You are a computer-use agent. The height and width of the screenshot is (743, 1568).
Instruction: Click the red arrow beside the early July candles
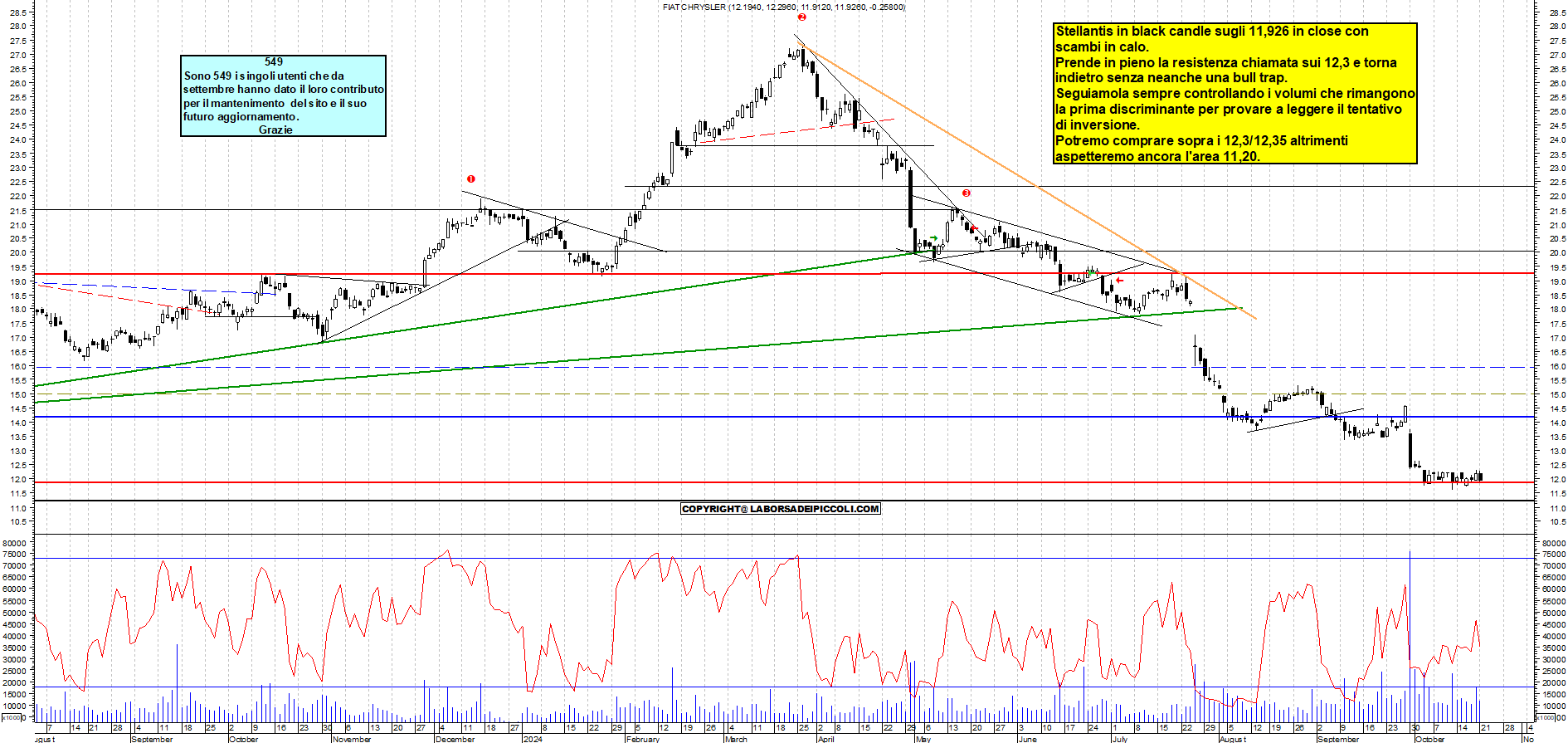tap(1119, 281)
